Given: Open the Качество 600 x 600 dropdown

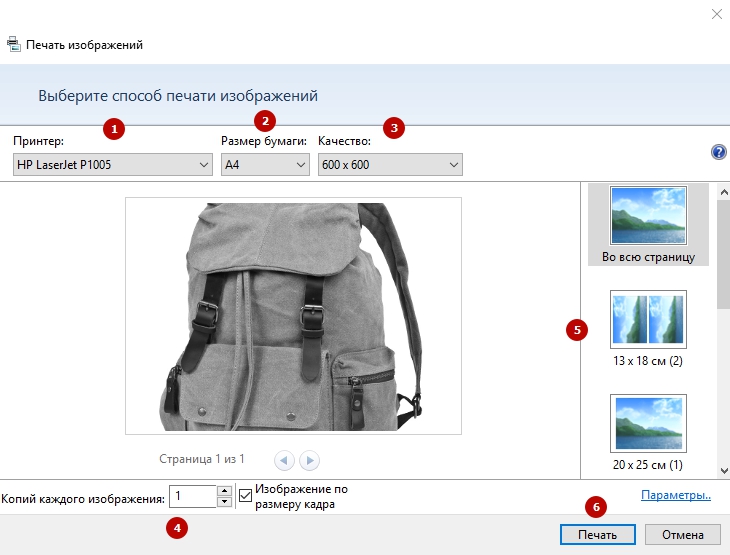Looking at the screenshot, I should [391, 165].
